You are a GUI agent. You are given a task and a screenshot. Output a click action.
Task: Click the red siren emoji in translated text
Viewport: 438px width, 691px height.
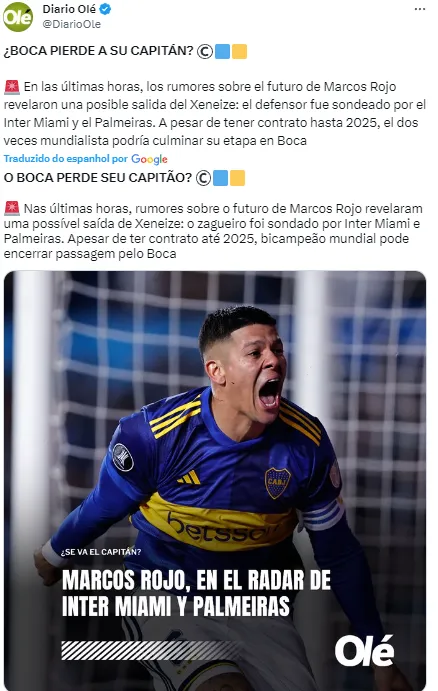[12, 208]
